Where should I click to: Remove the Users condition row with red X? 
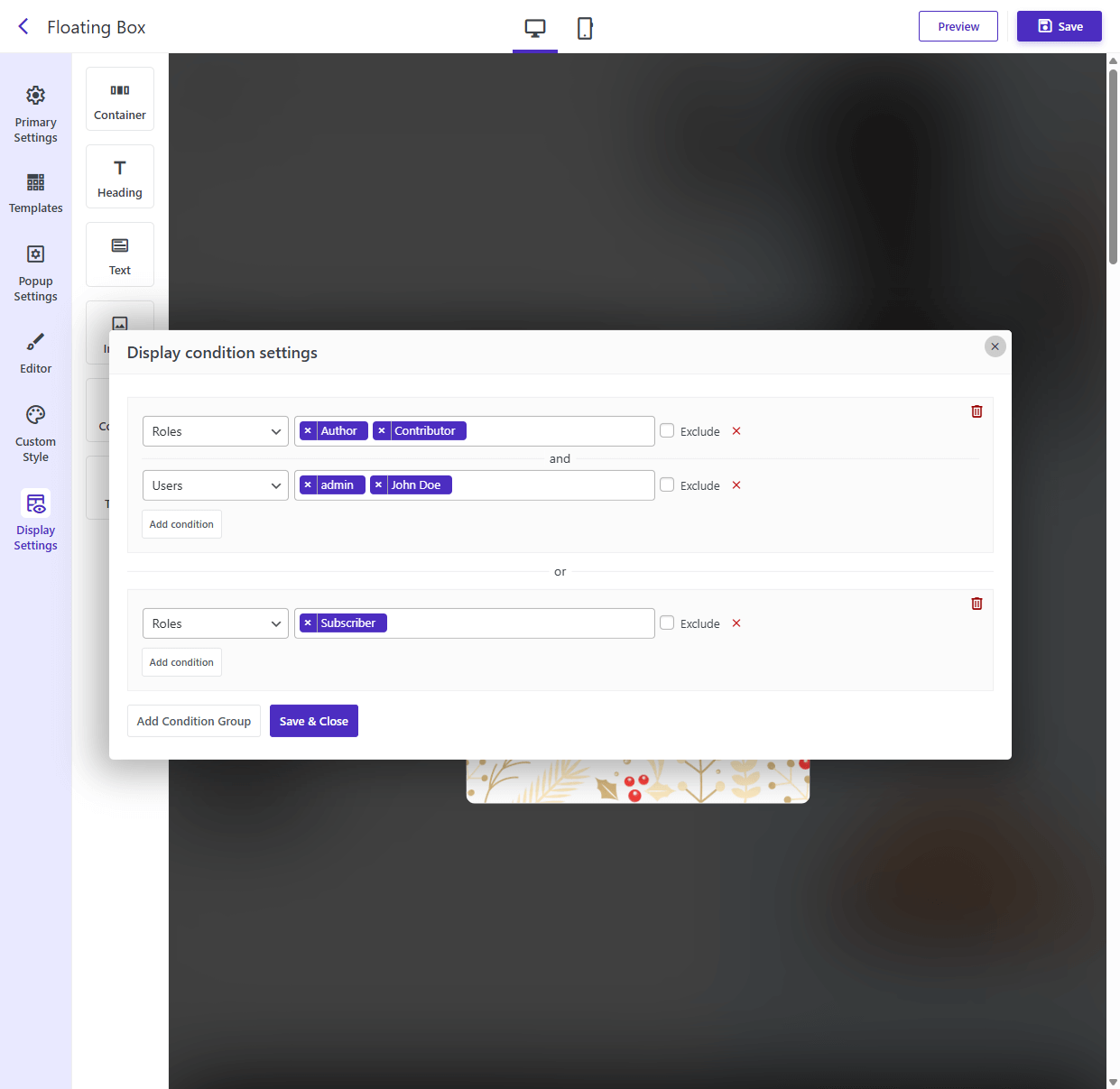pos(736,485)
